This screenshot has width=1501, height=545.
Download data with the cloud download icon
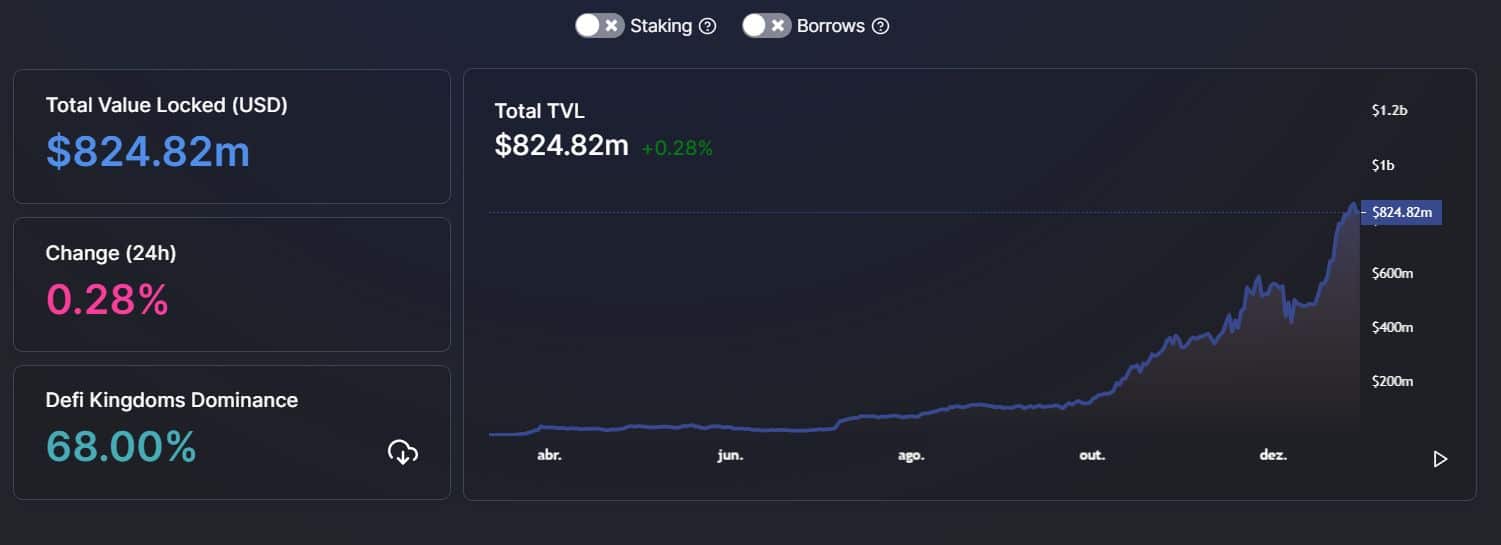tap(402, 452)
